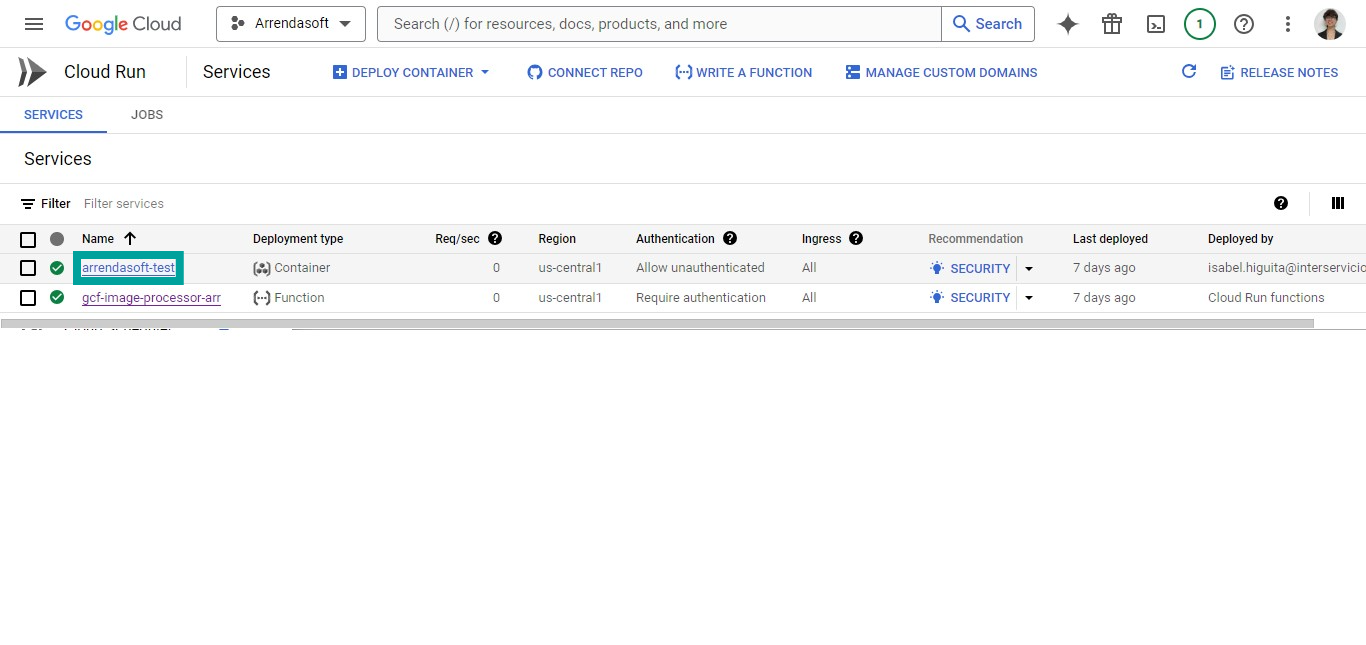
Task: Click the Filter funnel icon
Action: [28, 204]
